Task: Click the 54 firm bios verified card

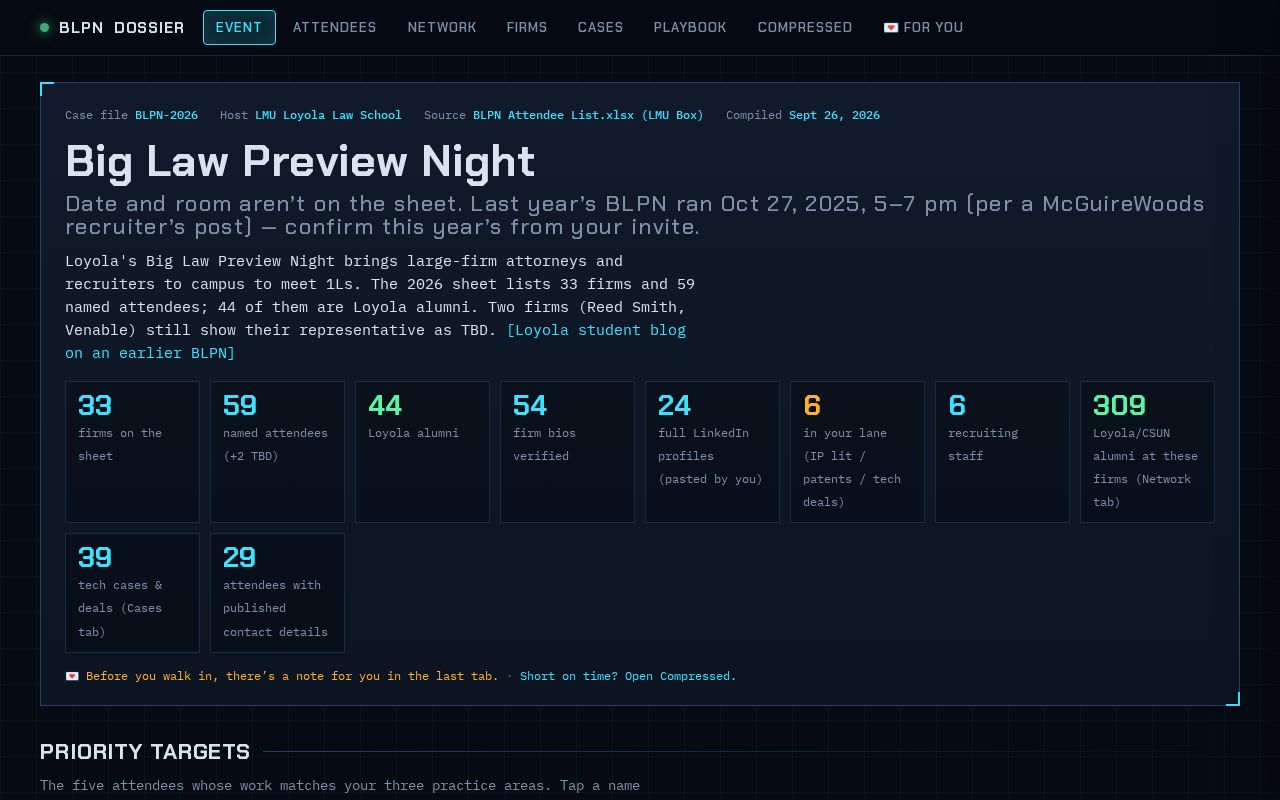Action: click(567, 452)
